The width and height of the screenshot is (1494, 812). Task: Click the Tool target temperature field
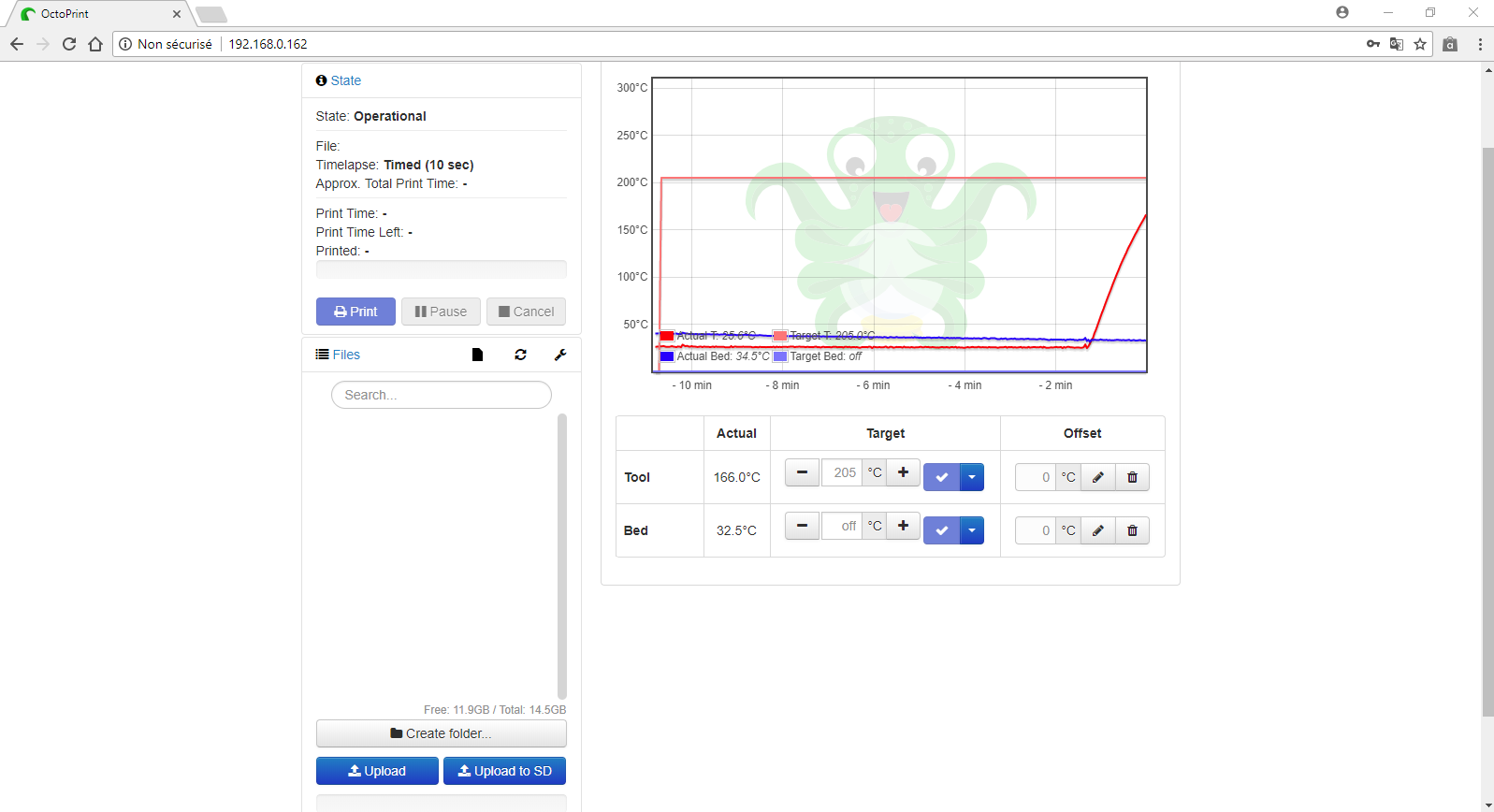[842, 472]
